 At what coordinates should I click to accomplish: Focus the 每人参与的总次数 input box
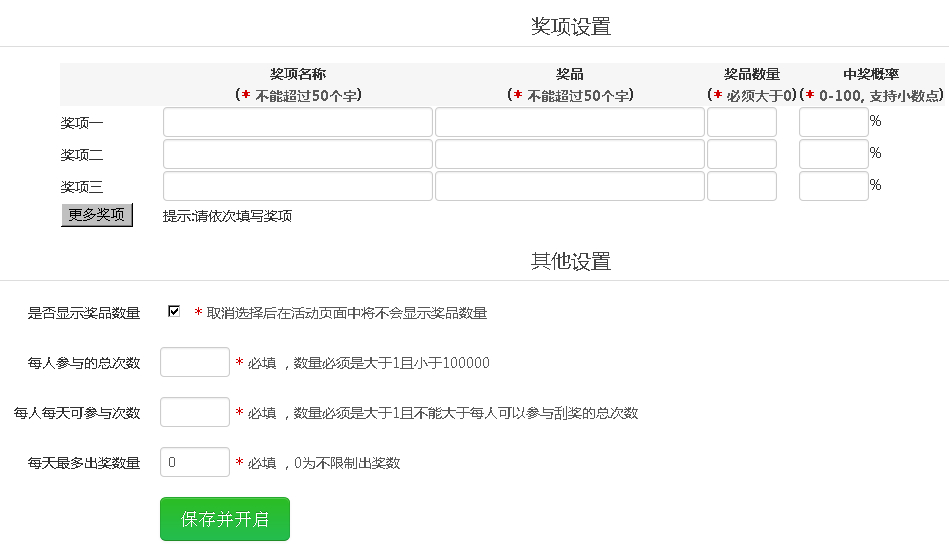click(x=195, y=363)
